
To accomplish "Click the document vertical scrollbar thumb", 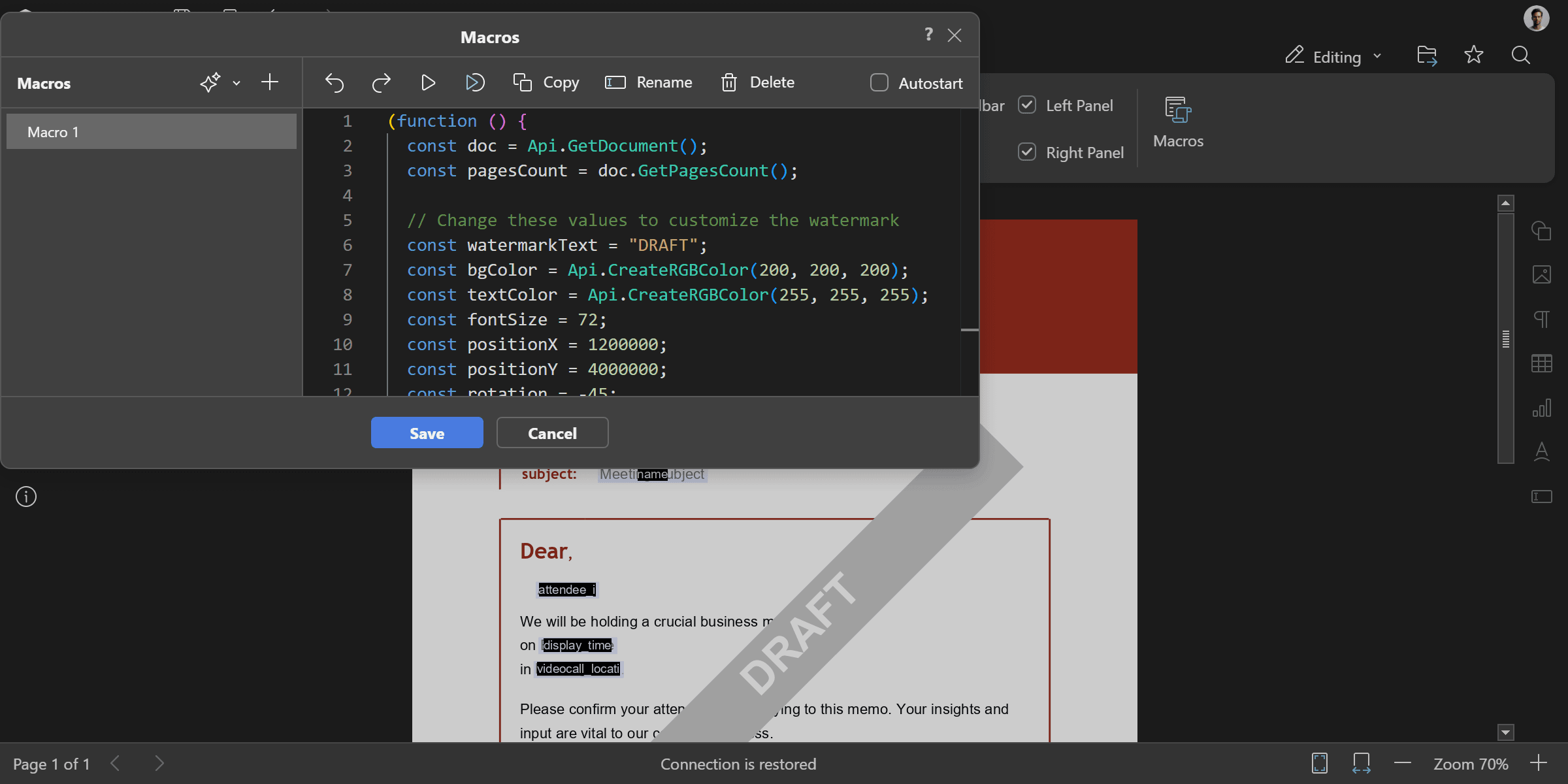I will pos(1506,338).
